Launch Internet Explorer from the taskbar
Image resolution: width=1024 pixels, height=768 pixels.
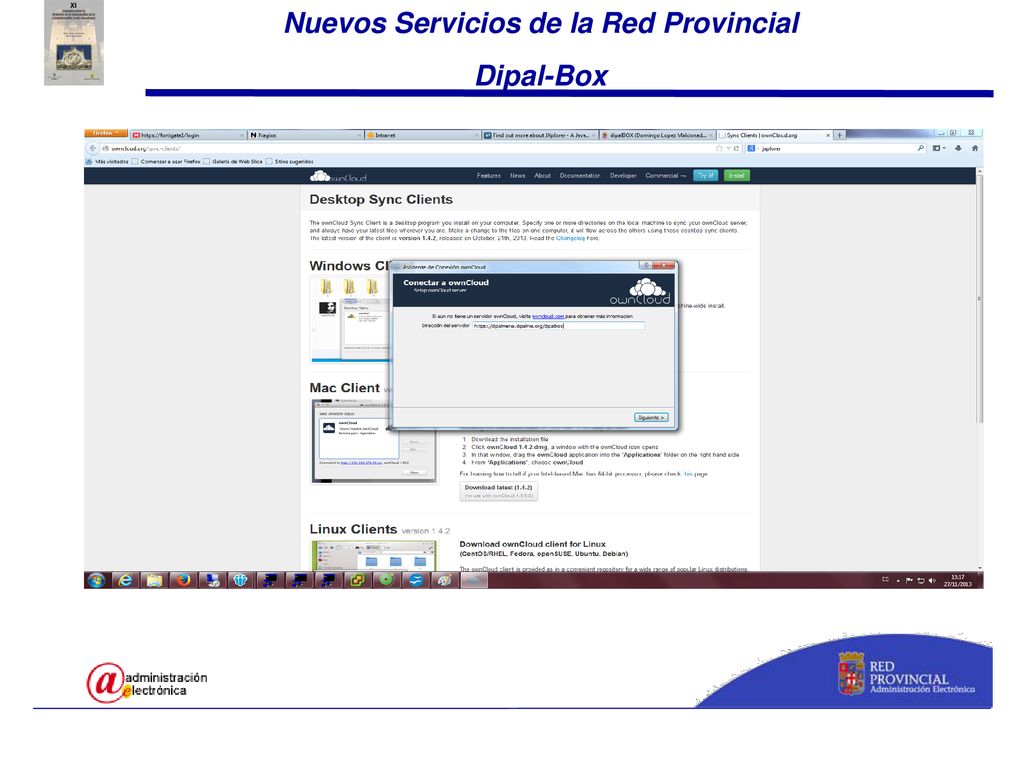[125, 581]
